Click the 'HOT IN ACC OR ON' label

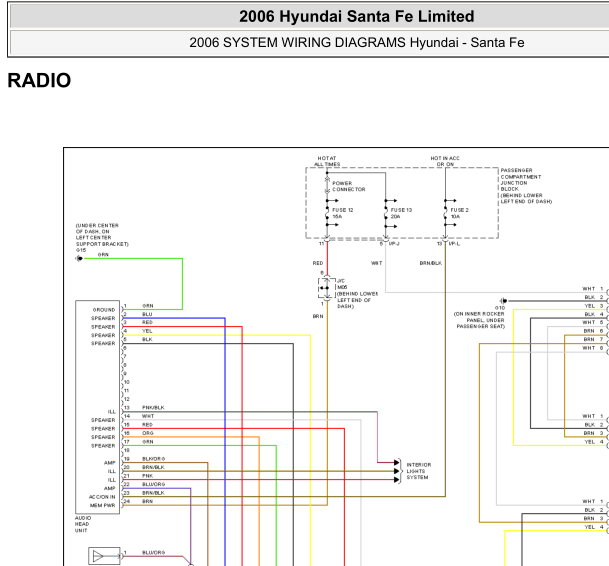(x=445, y=161)
